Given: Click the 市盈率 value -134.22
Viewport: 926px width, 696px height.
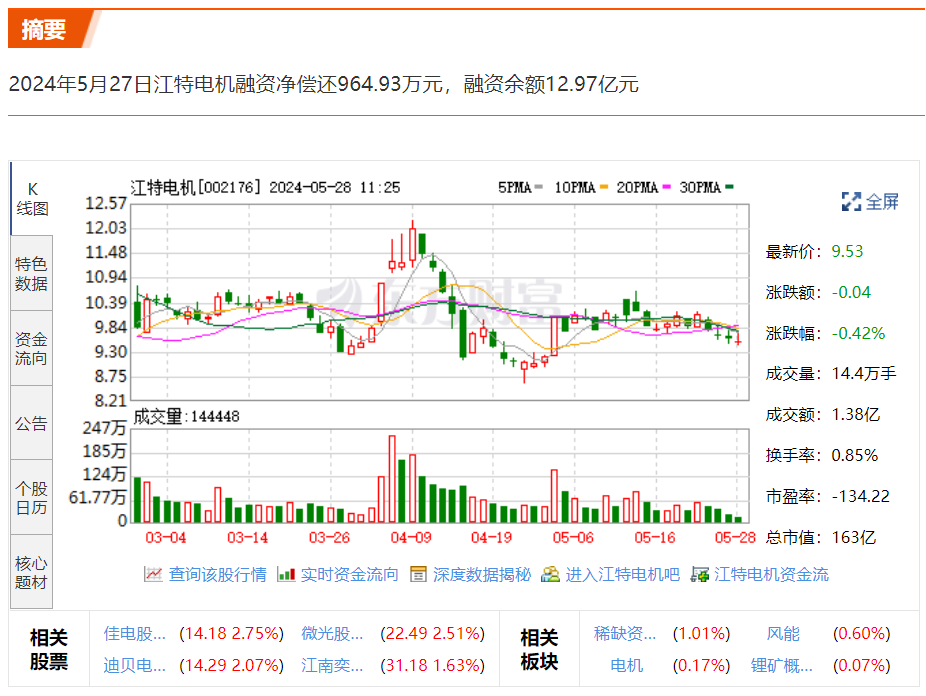Looking at the screenshot, I should pos(860,496).
